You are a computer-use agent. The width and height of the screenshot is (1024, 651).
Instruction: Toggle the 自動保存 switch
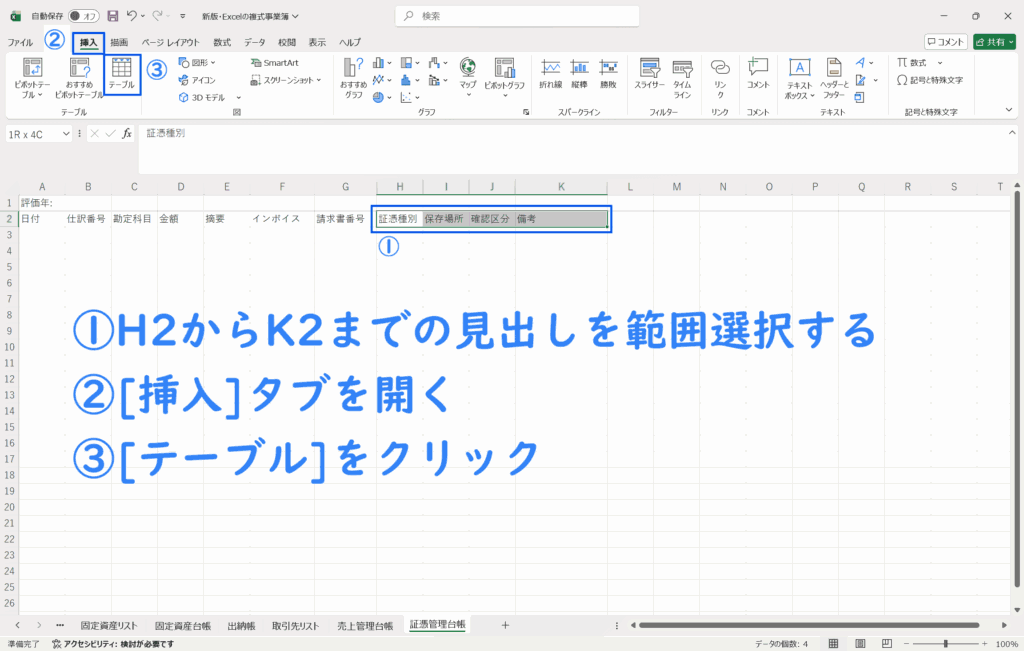point(84,16)
